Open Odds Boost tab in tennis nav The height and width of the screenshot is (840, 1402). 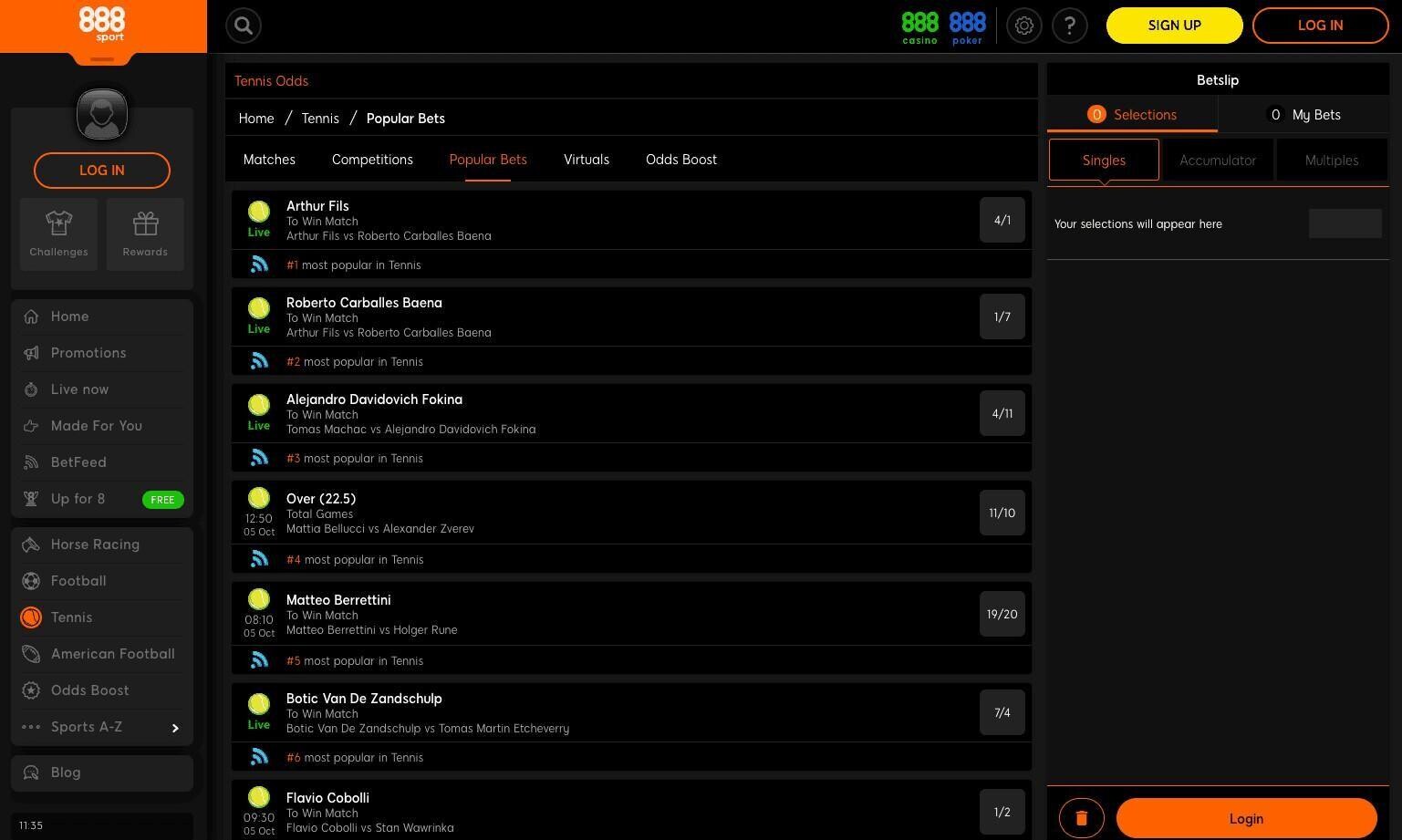coord(681,160)
